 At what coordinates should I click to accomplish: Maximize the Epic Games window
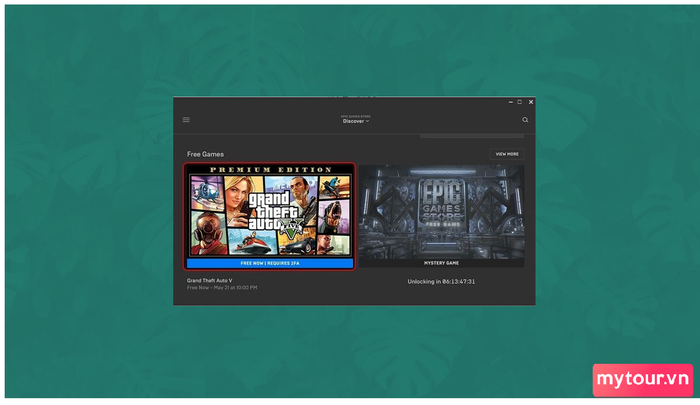coord(520,102)
